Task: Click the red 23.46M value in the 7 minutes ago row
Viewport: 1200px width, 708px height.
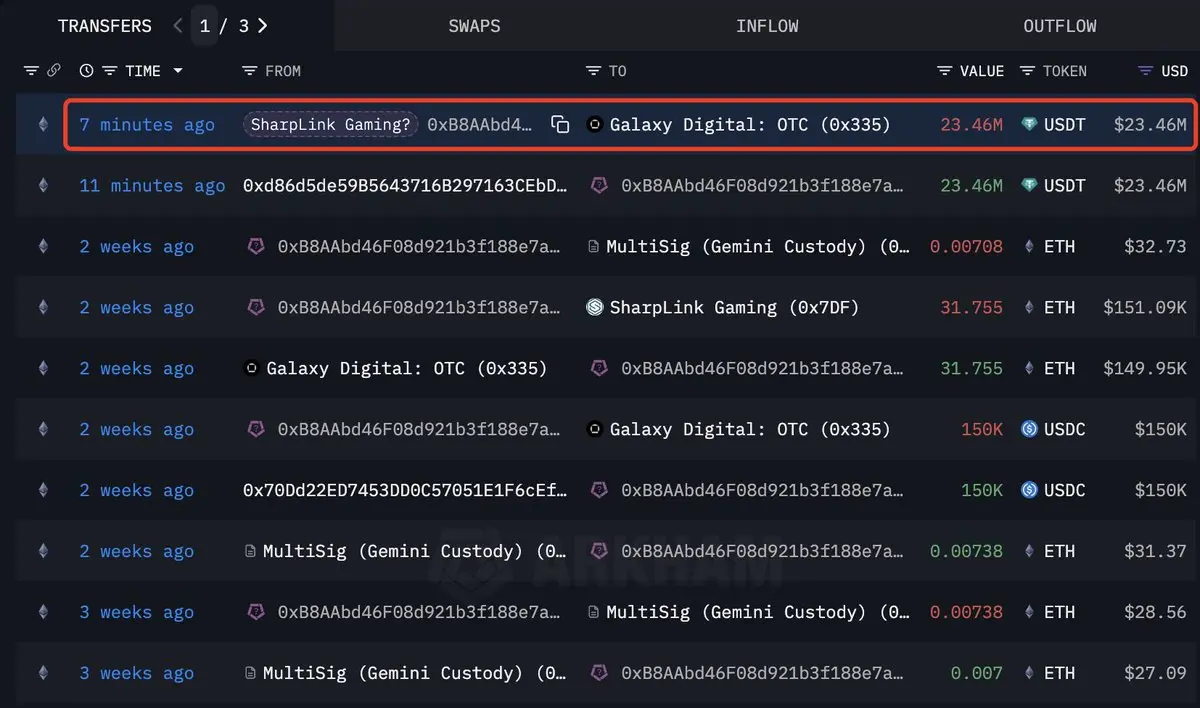Action: click(971, 125)
